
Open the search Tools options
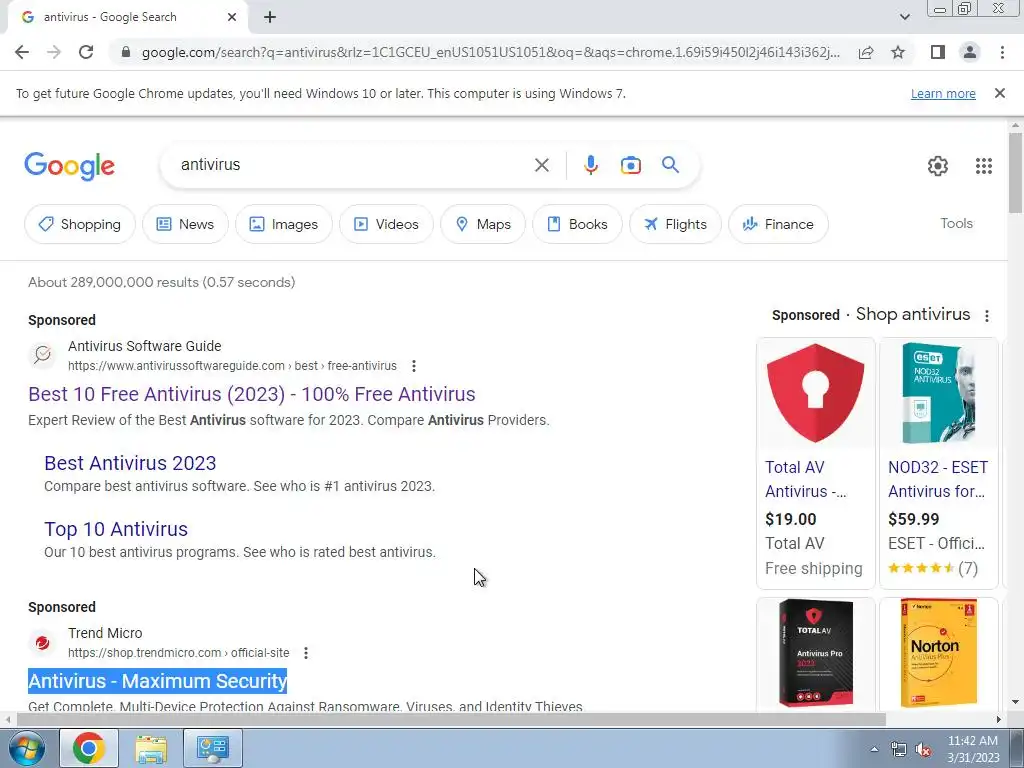point(956,223)
